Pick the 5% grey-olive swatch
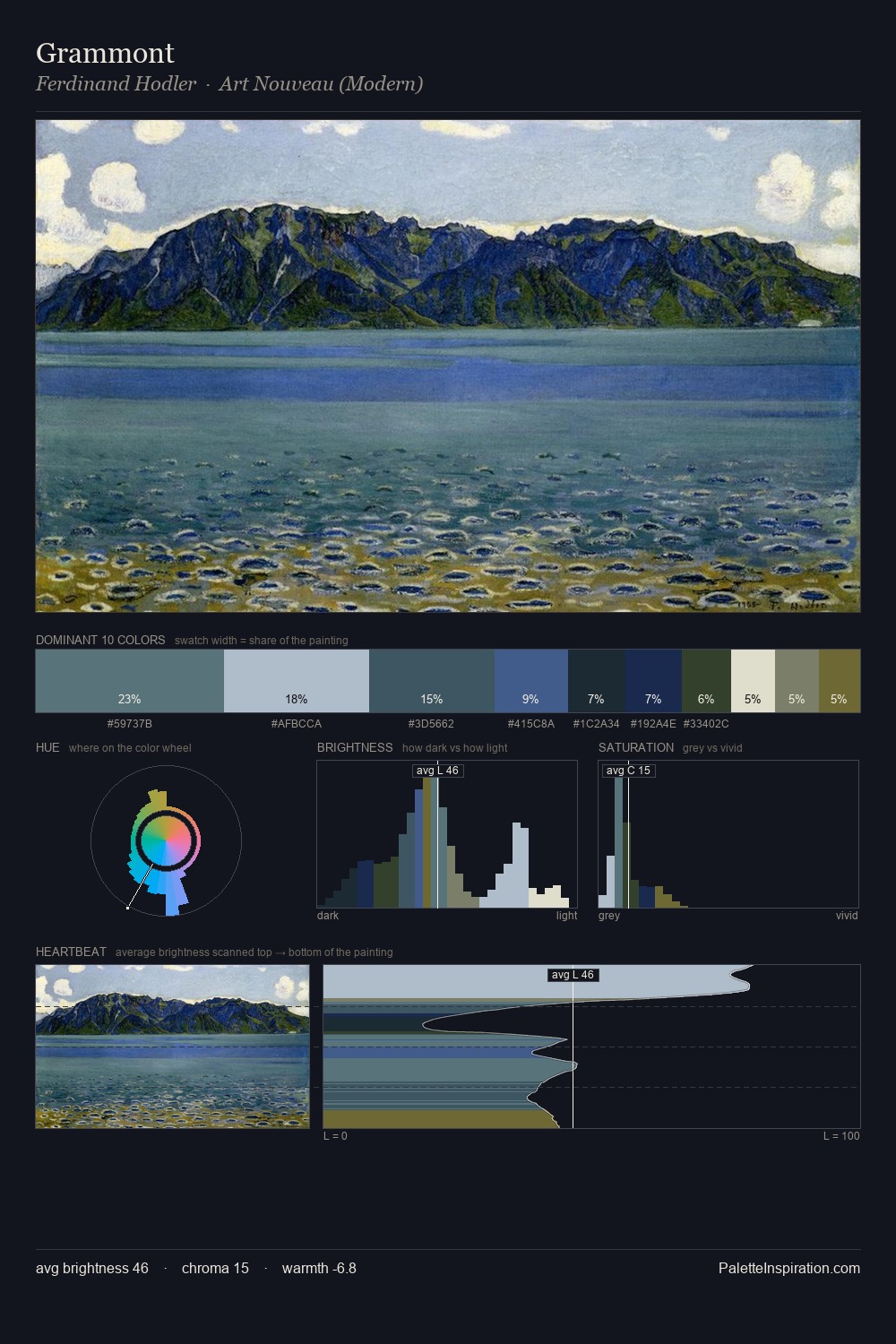The height and width of the screenshot is (1344, 896). pos(797,681)
